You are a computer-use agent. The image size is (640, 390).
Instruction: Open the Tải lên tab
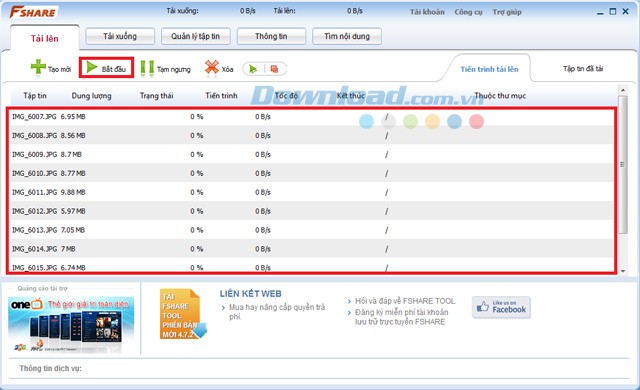pyautogui.click(x=44, y=38)
